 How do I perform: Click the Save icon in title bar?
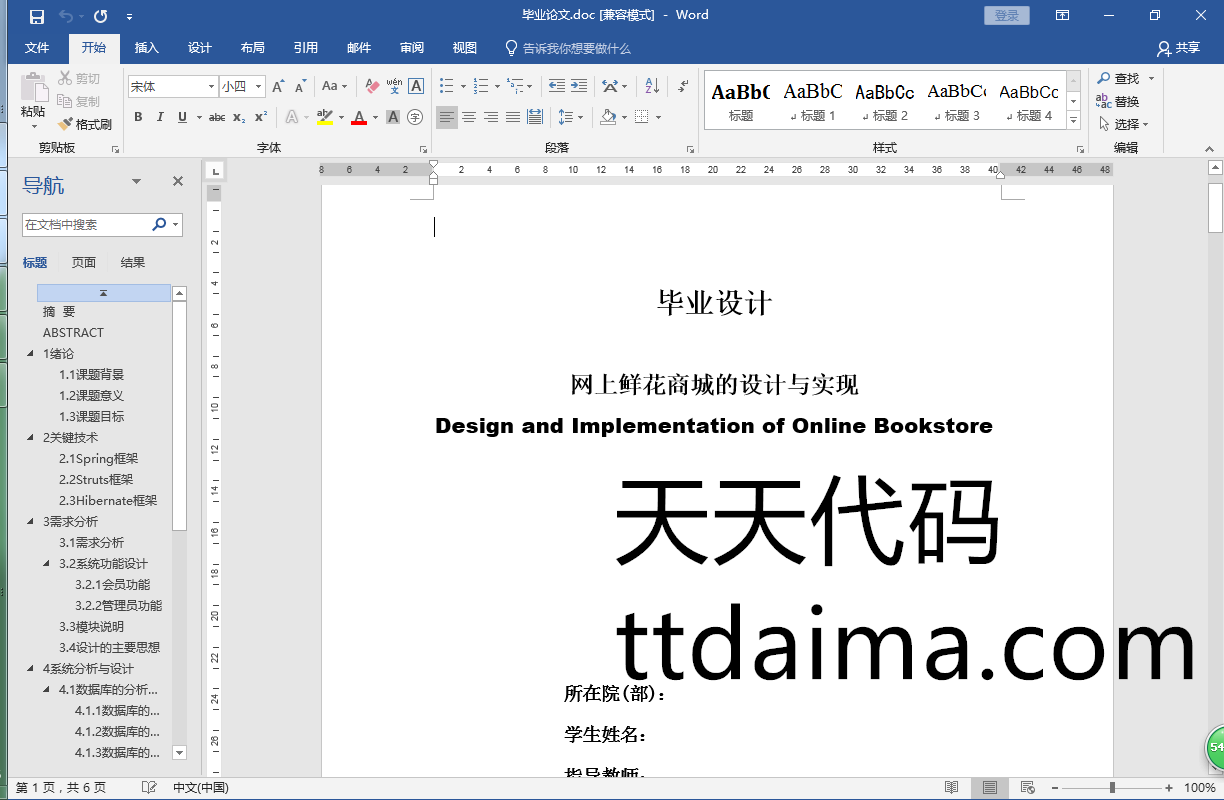(x=37, y=16)
